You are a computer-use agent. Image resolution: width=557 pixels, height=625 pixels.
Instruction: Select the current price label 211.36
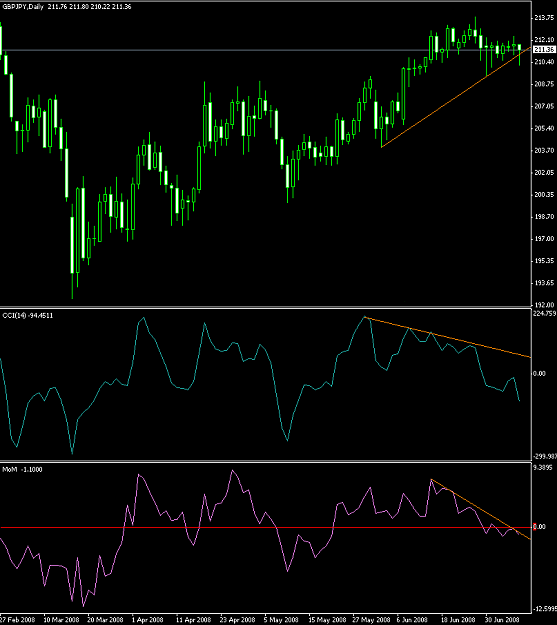pyautogui.click(x=544, y=49)
